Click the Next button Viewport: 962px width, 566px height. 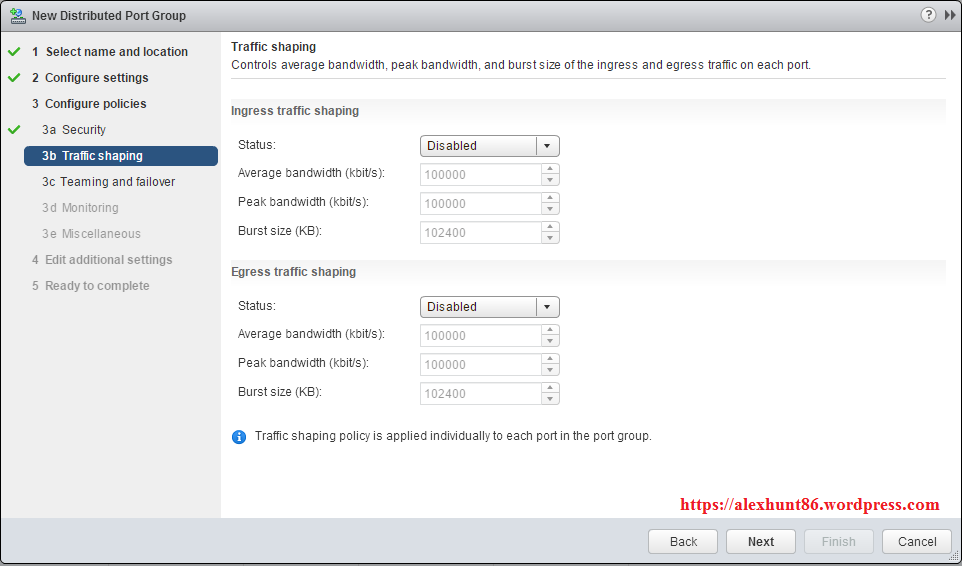(x=761, y=541)
